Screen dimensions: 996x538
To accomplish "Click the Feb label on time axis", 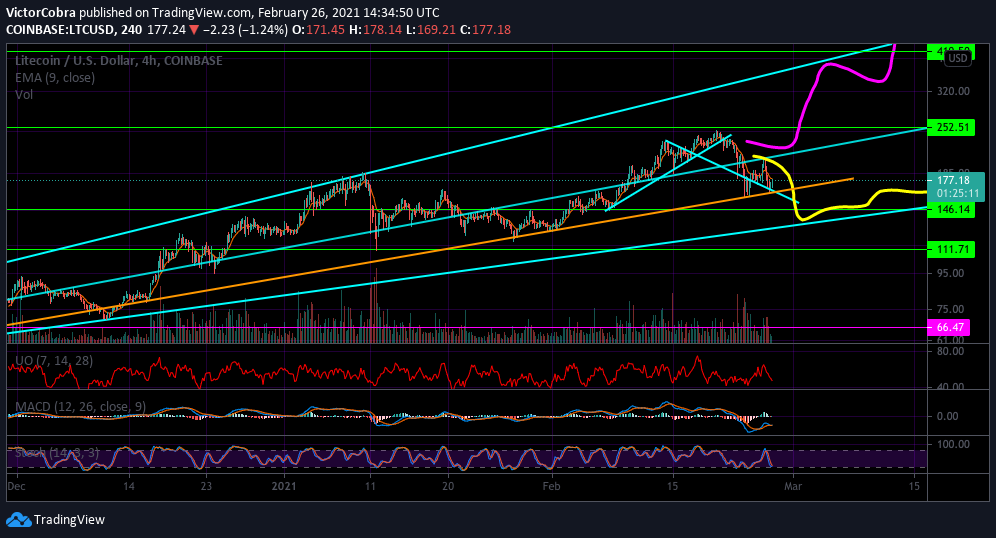I will pyautogui.click(x=551, y=486).
